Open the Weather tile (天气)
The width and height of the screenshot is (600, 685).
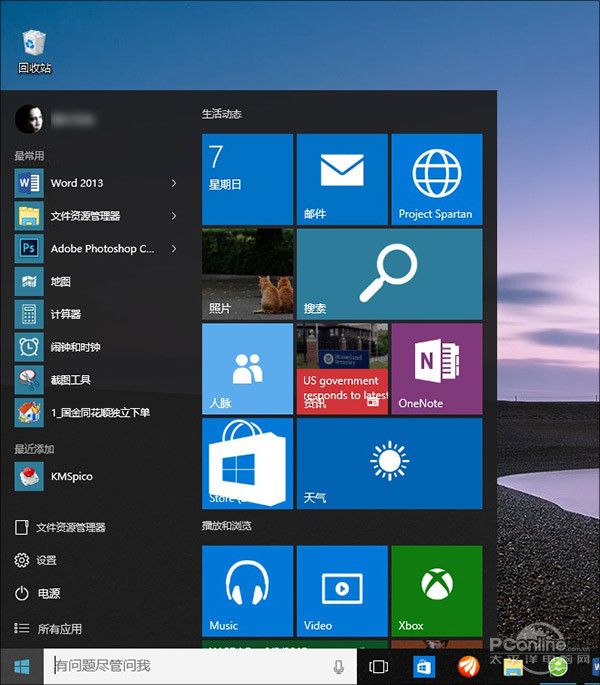(x=389, y=464)
